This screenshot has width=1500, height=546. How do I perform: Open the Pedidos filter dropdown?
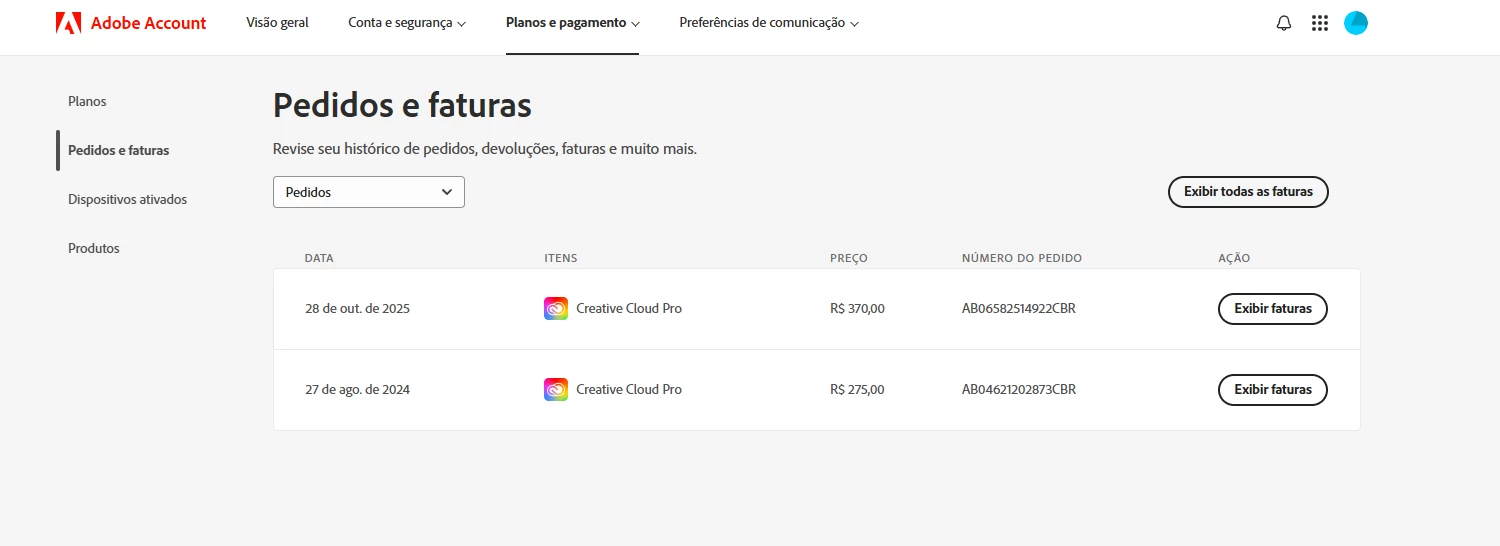[369, 192]
